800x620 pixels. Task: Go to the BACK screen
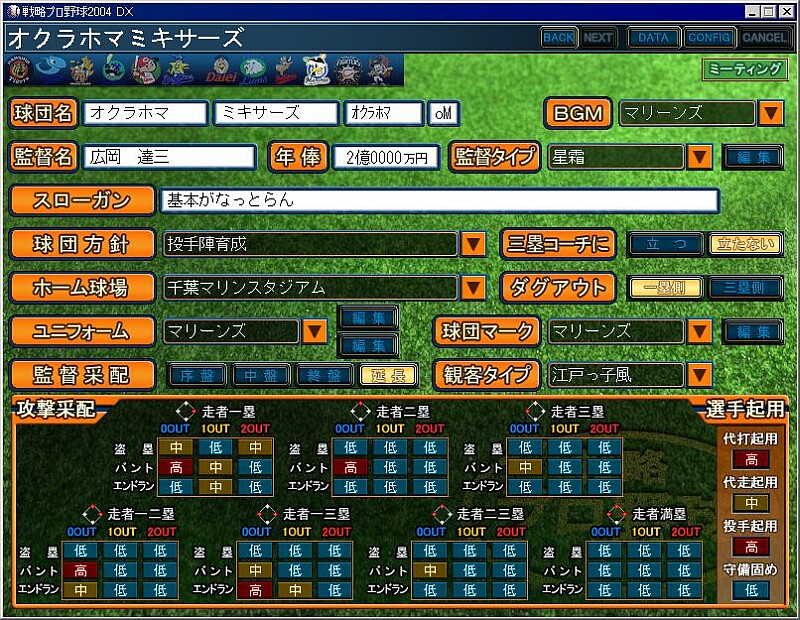click(x=558, y=37)
